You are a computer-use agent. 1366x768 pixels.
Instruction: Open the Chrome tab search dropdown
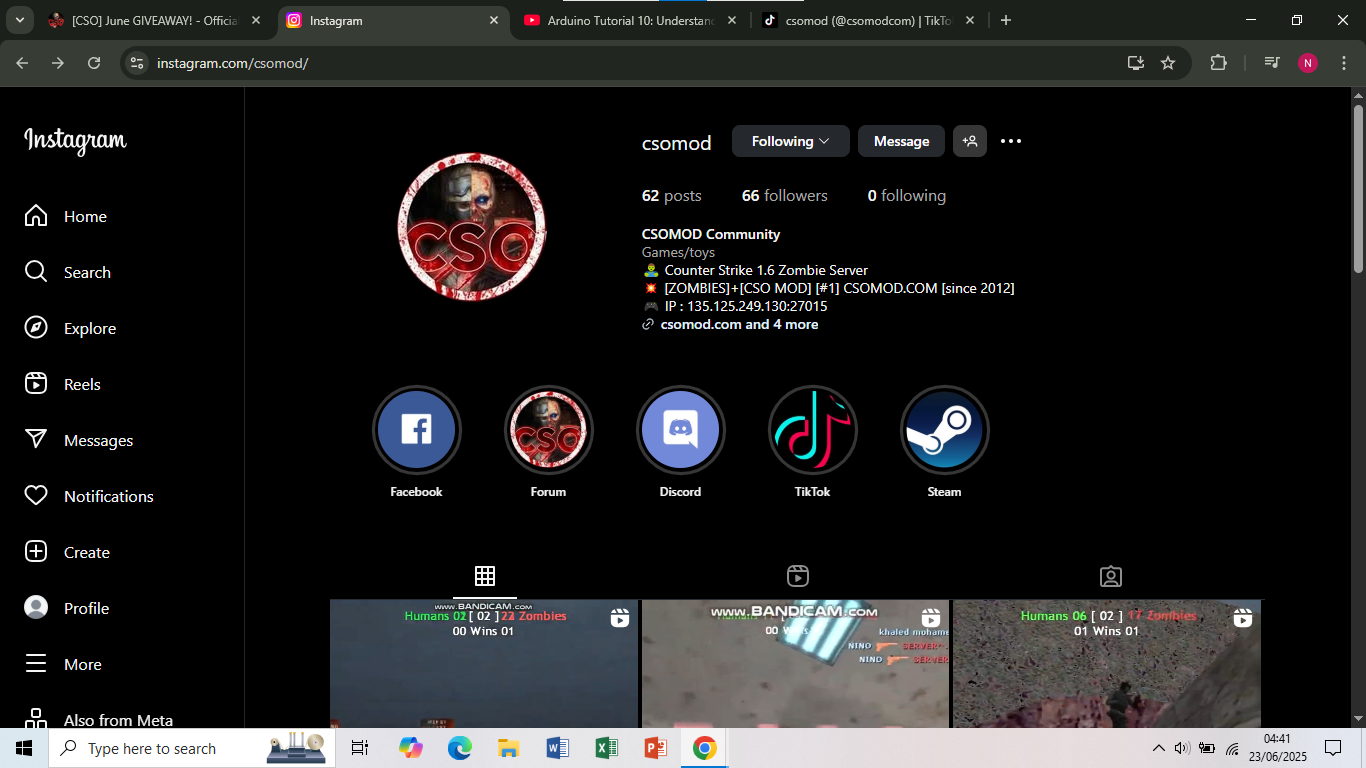point(19,20)
